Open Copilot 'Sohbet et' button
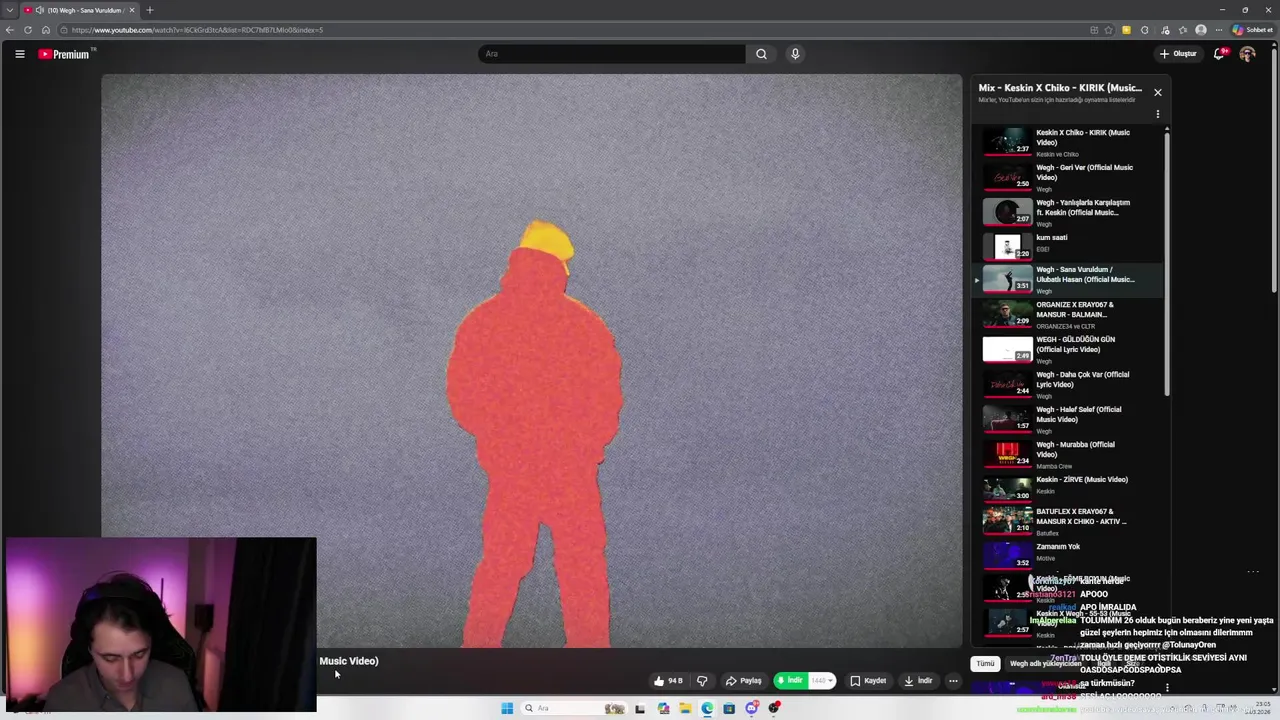This screenshot has height=720, width=1280. tap(1252, 30)
